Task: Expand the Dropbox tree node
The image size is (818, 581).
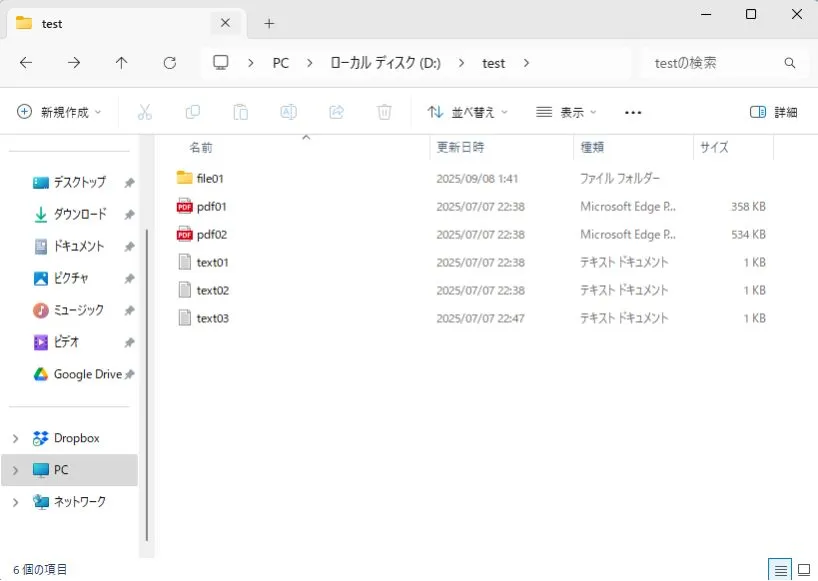Action: [x=15, y=438]
